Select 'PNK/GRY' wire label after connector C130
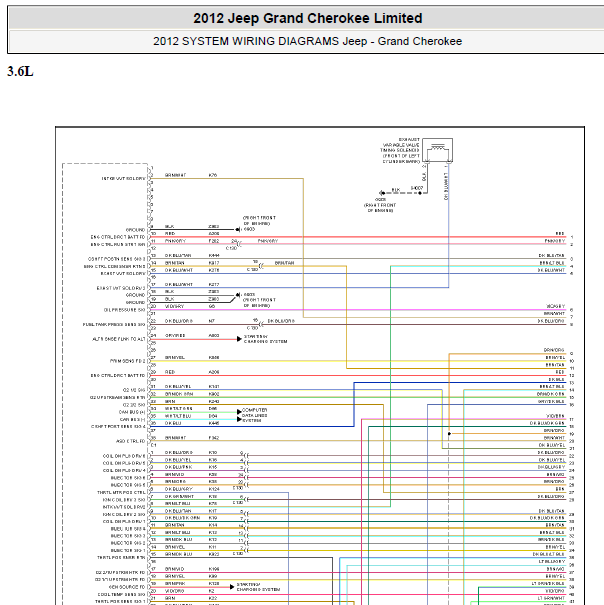604x605 pixels. 268,241
